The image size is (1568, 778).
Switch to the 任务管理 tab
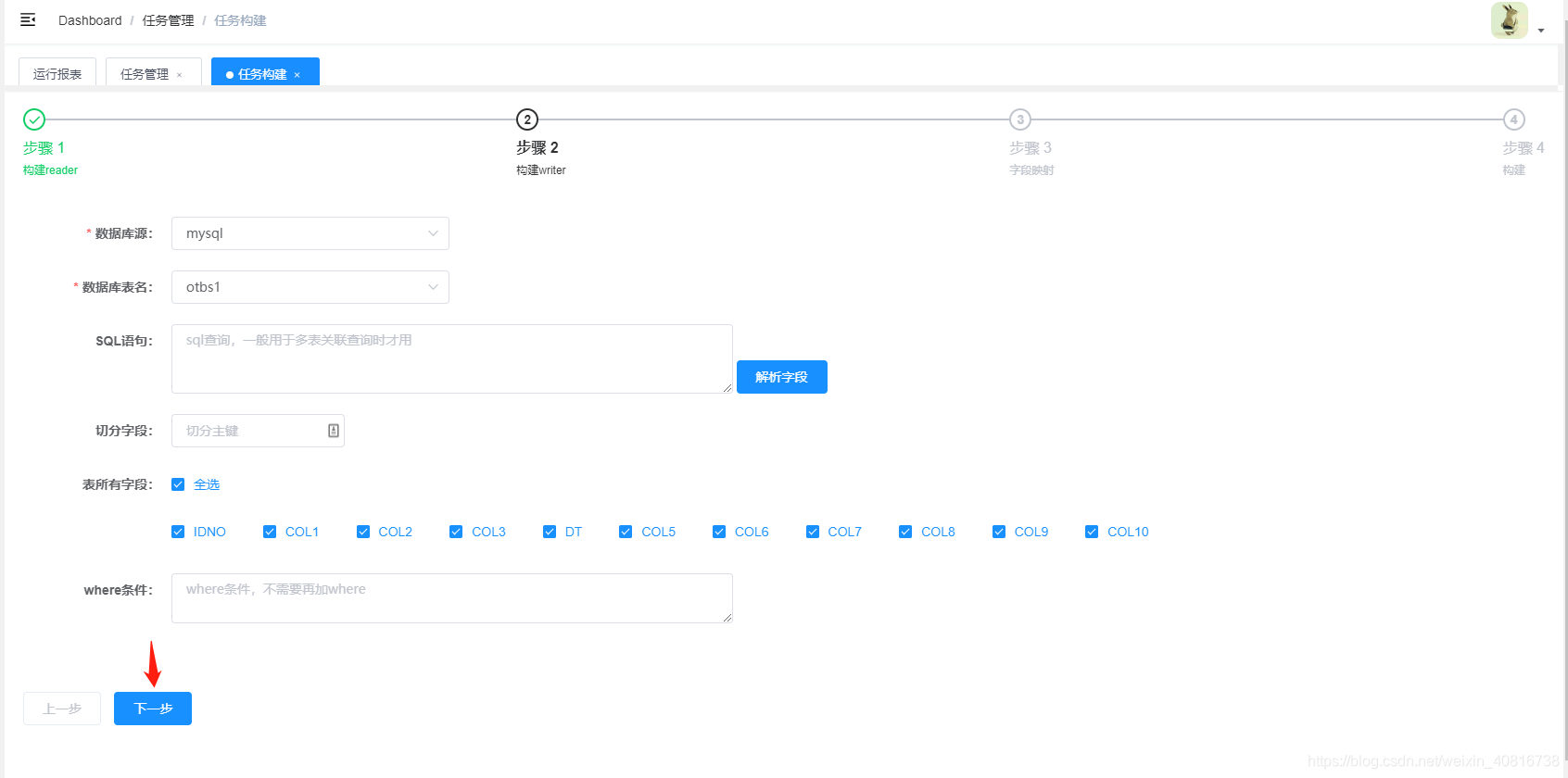click(145, 73)
